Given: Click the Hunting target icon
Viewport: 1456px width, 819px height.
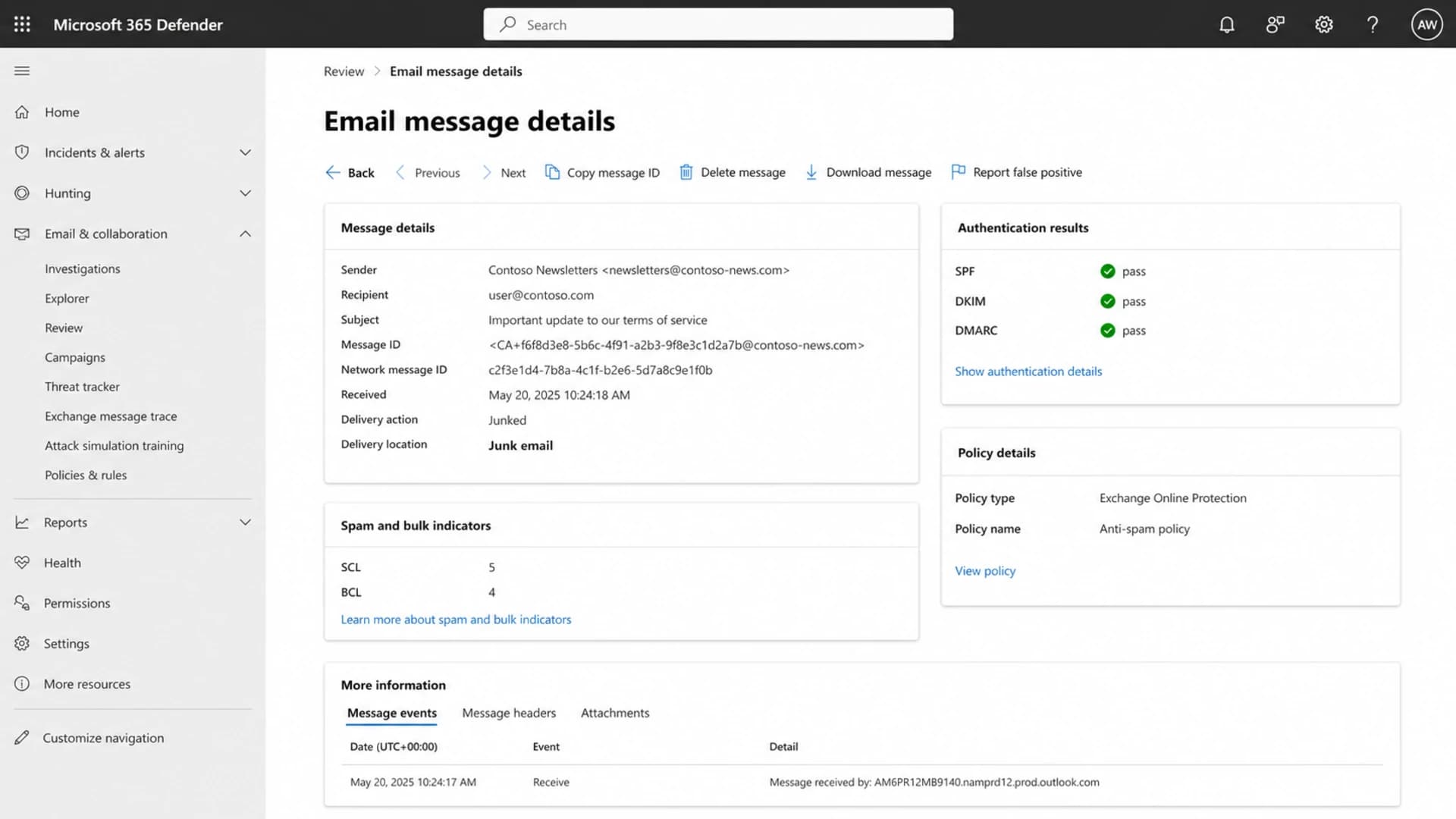Looking at the screenshot, I should point(22,193).
